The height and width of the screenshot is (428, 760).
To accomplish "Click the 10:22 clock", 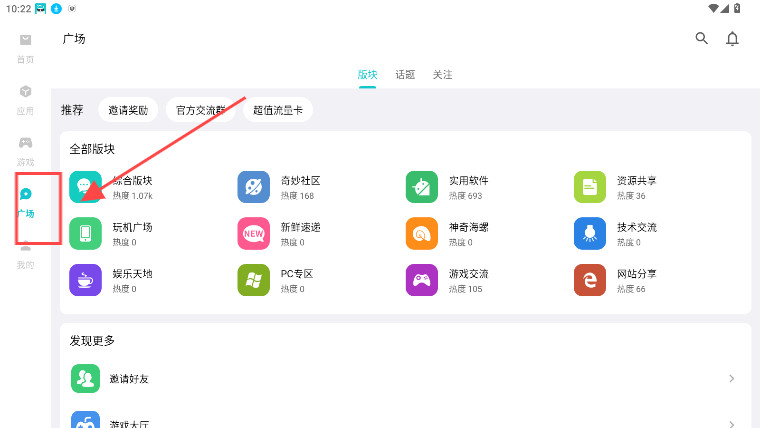I will pyautogui.click(x=18, y=9).
